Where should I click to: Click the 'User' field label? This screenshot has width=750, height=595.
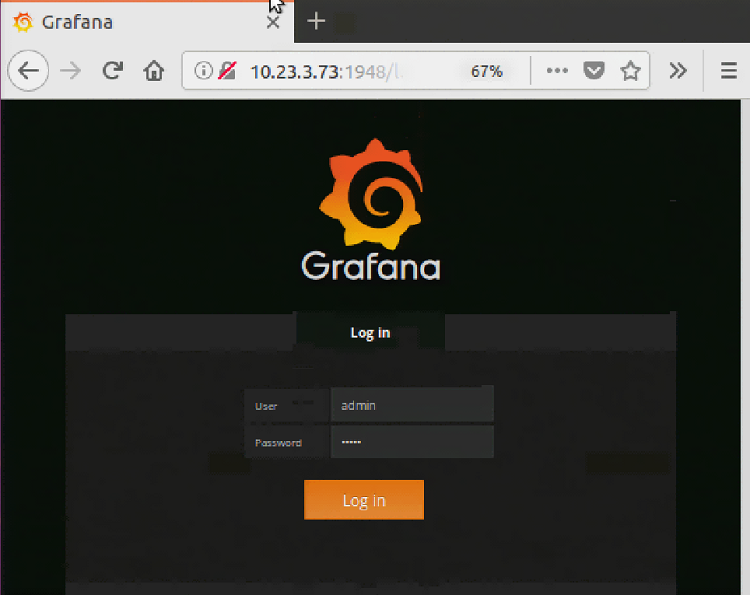pyautogui.click(x=266, y=406)
